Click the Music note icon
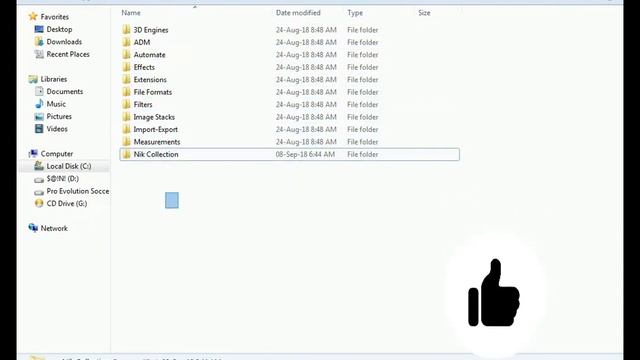The width and height of the screenshot is (640, 360). click(x=39, y=104)
